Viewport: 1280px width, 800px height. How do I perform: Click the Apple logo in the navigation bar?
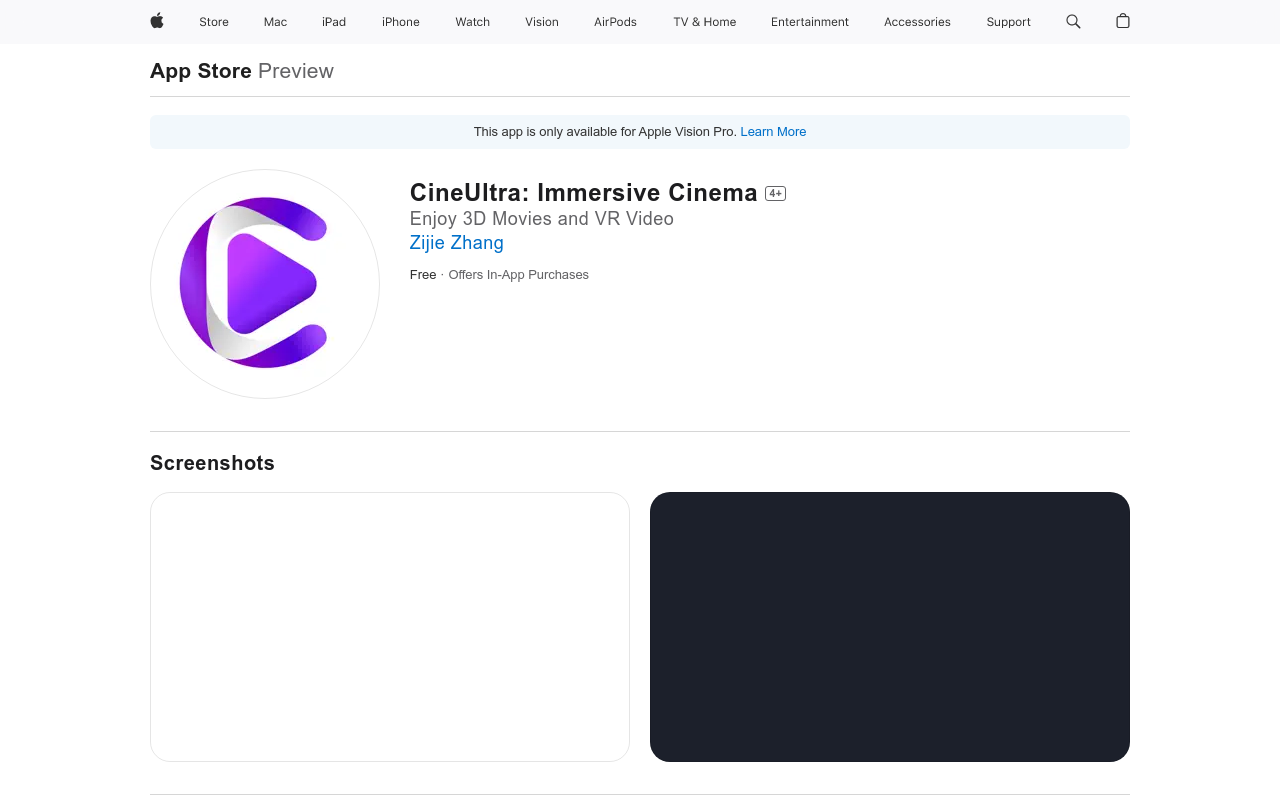pyautogui.click(x=157, y=21)
